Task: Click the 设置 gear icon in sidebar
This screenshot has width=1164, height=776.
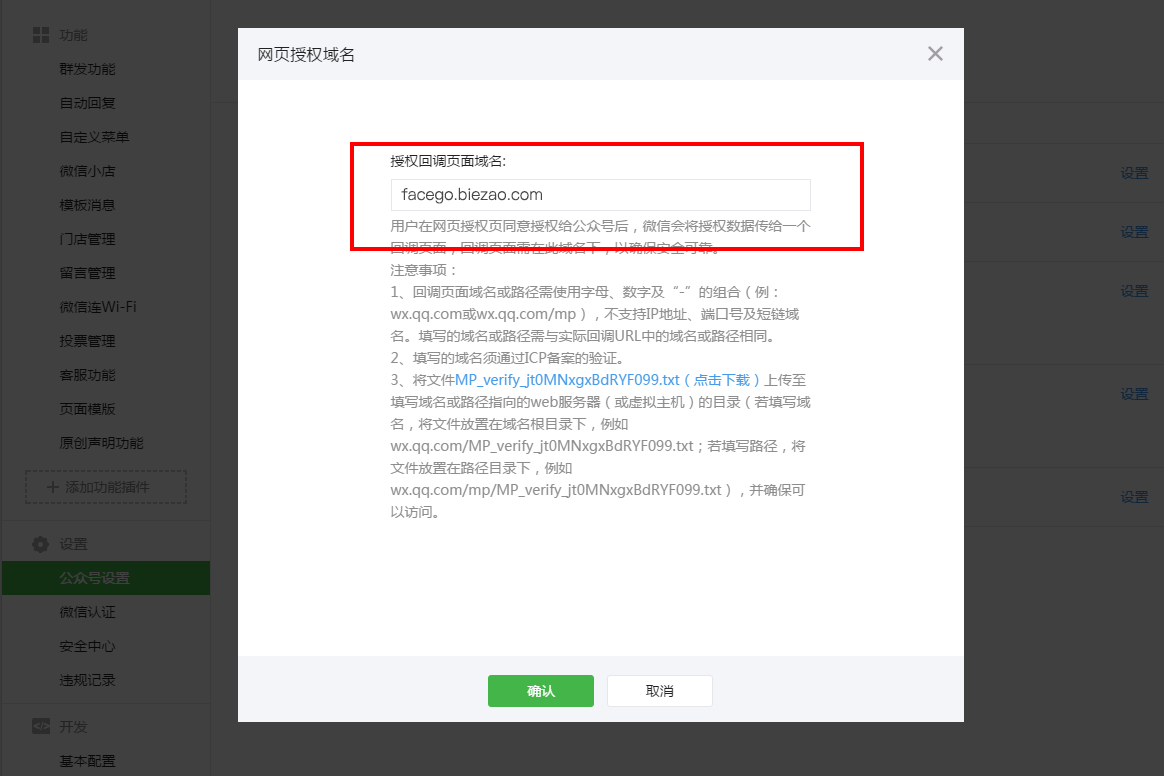Action: [x=41, y=544]
